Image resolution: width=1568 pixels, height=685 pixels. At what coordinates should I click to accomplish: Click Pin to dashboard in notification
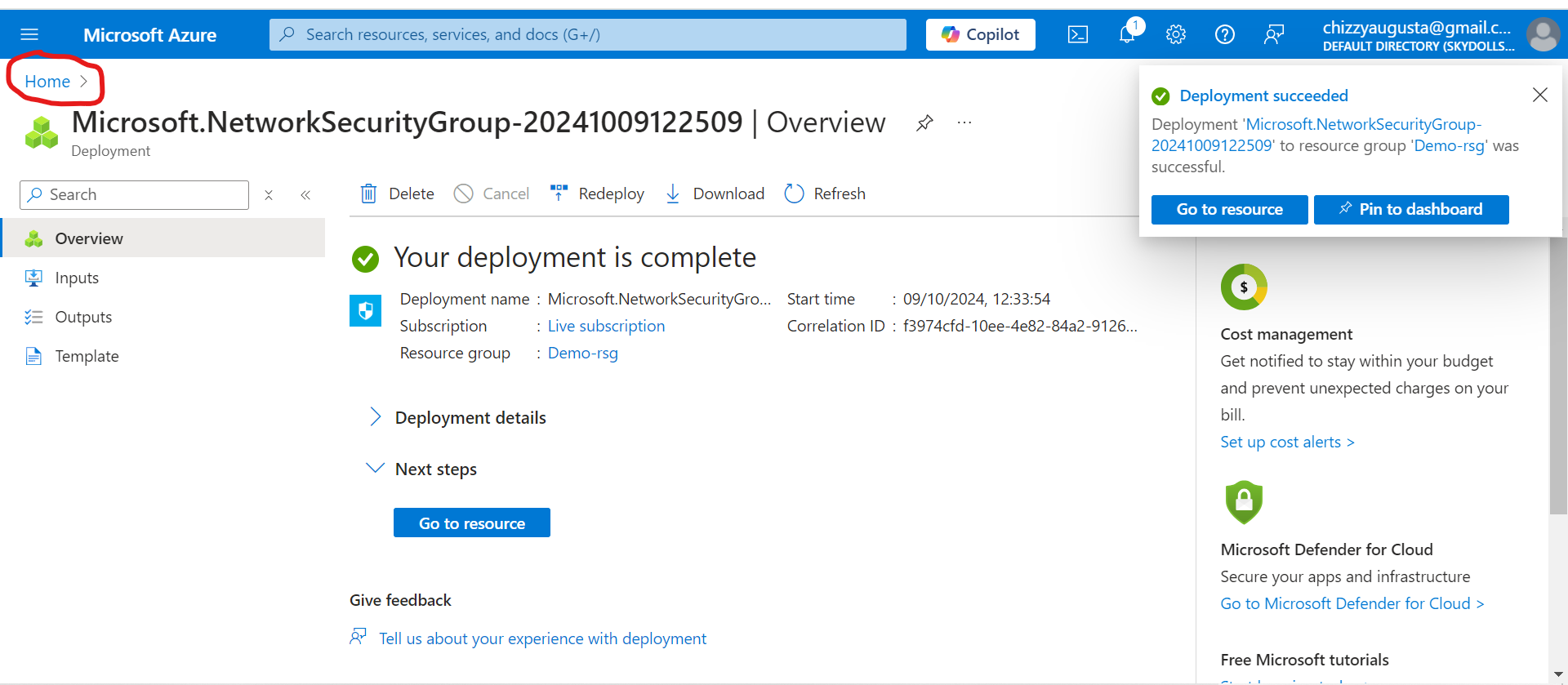click(1410, 210)
